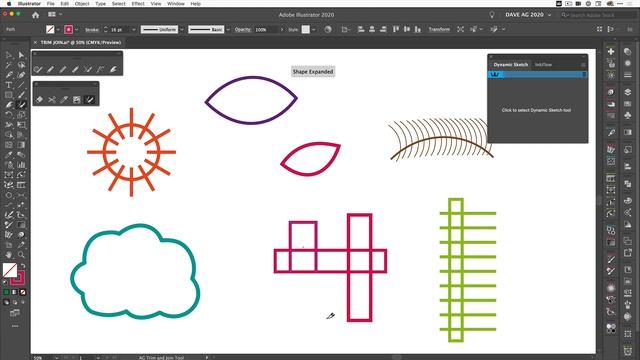Click the Isolate Selected Object icon
Screen dimensions: 640x360
[460, 29]
